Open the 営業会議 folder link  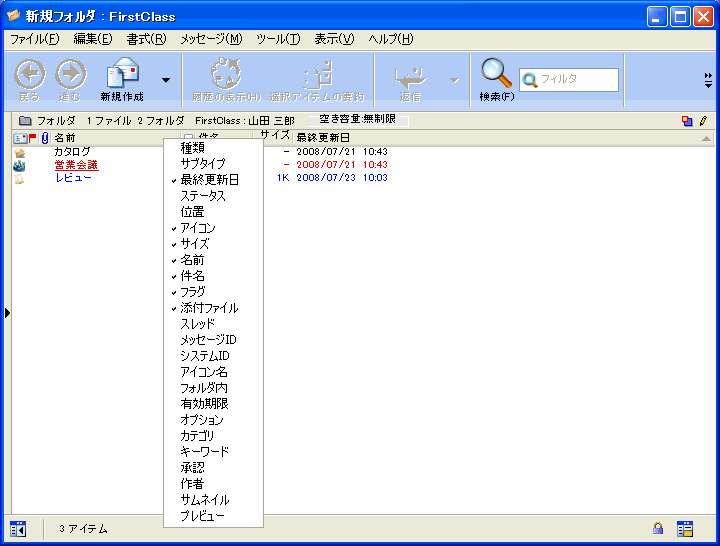tap(76, 165)
